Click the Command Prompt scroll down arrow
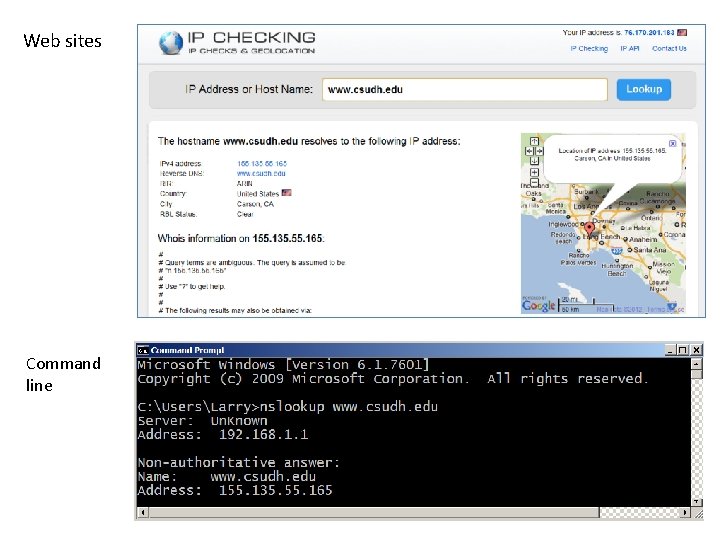Viewport: 720px width, 540px height. point(697,501)
